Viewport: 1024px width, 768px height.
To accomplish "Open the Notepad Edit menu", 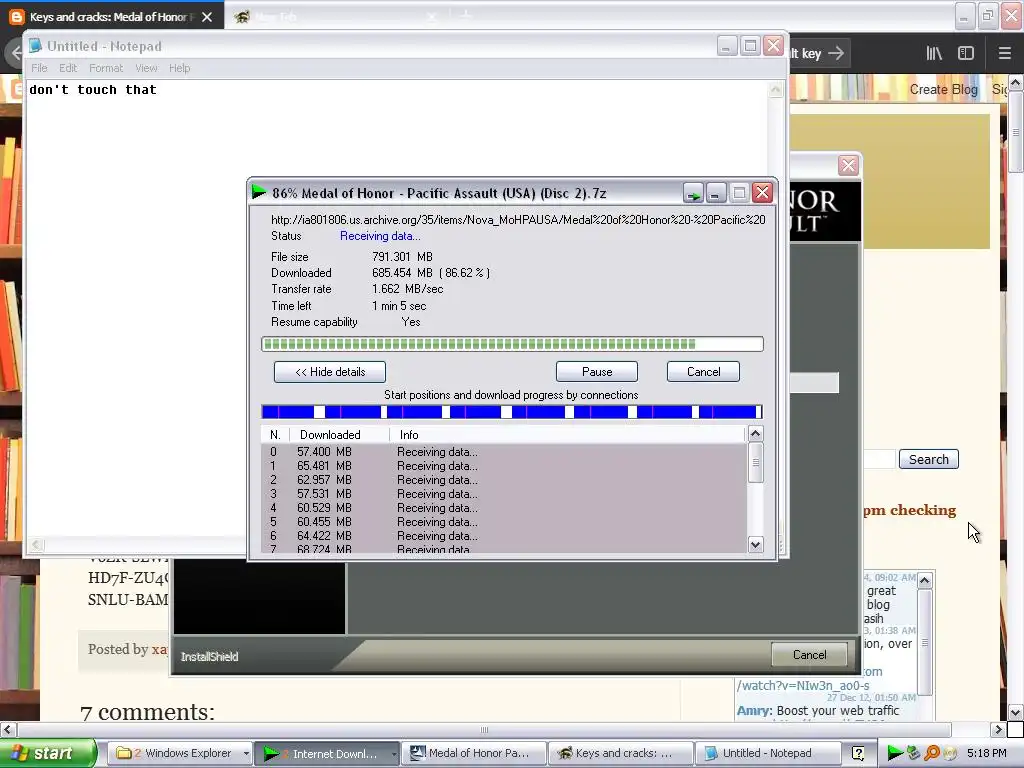I will coord(68,68).
